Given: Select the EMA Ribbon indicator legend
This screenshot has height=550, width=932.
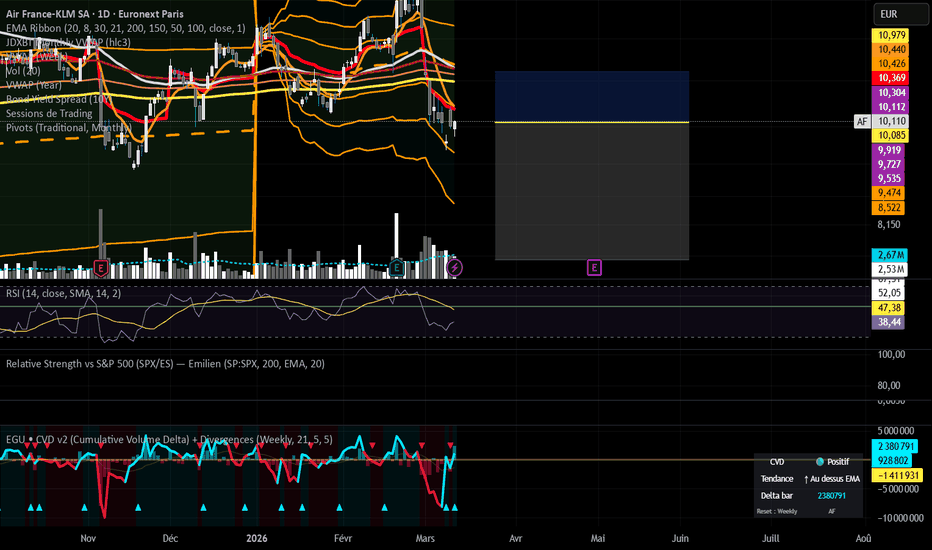Looking at the screenshot, I should coord(125,28).
